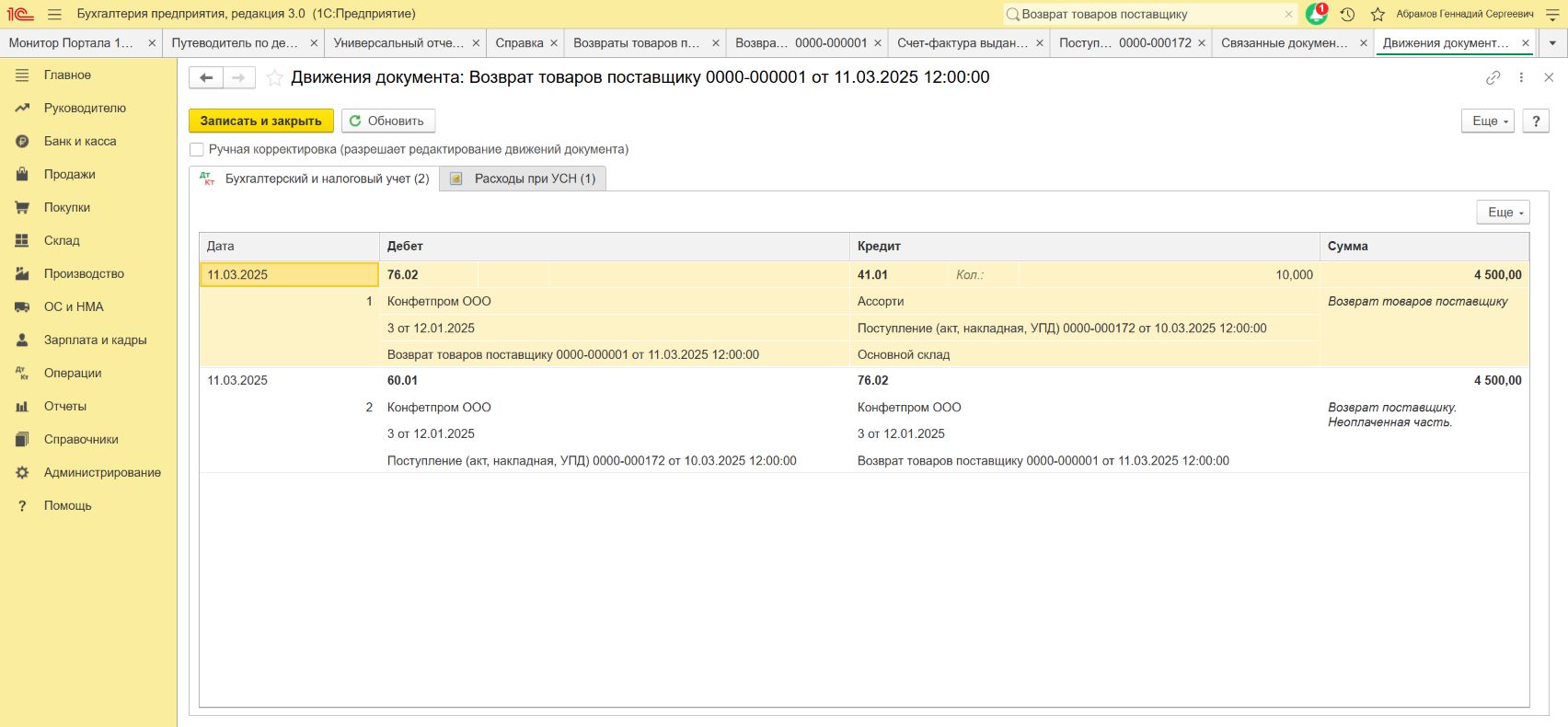
Task: Click the search input field
Action: tap(1148, 14)
